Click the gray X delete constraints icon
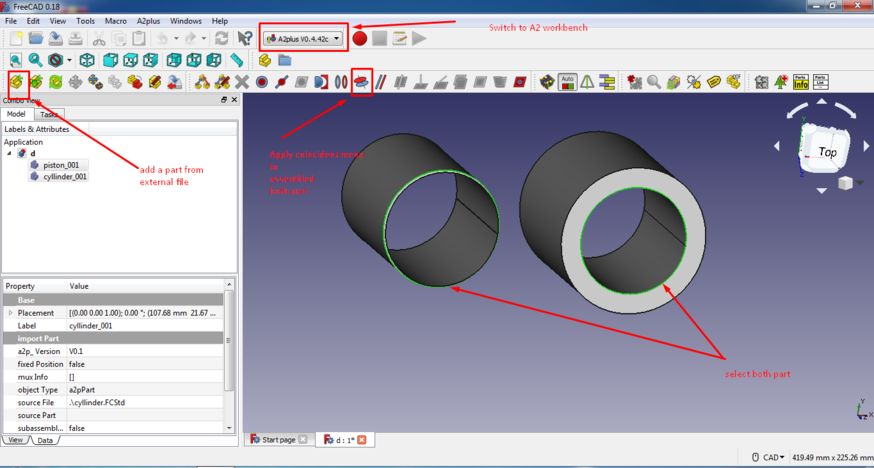Image resolution: width=874 pixels, height=468 pixels. tap(241, 82)
